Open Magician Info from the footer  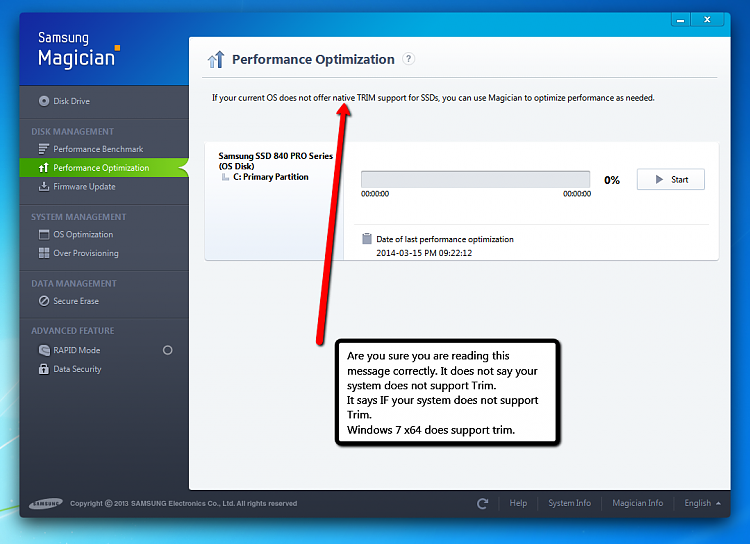coord(638,503)
